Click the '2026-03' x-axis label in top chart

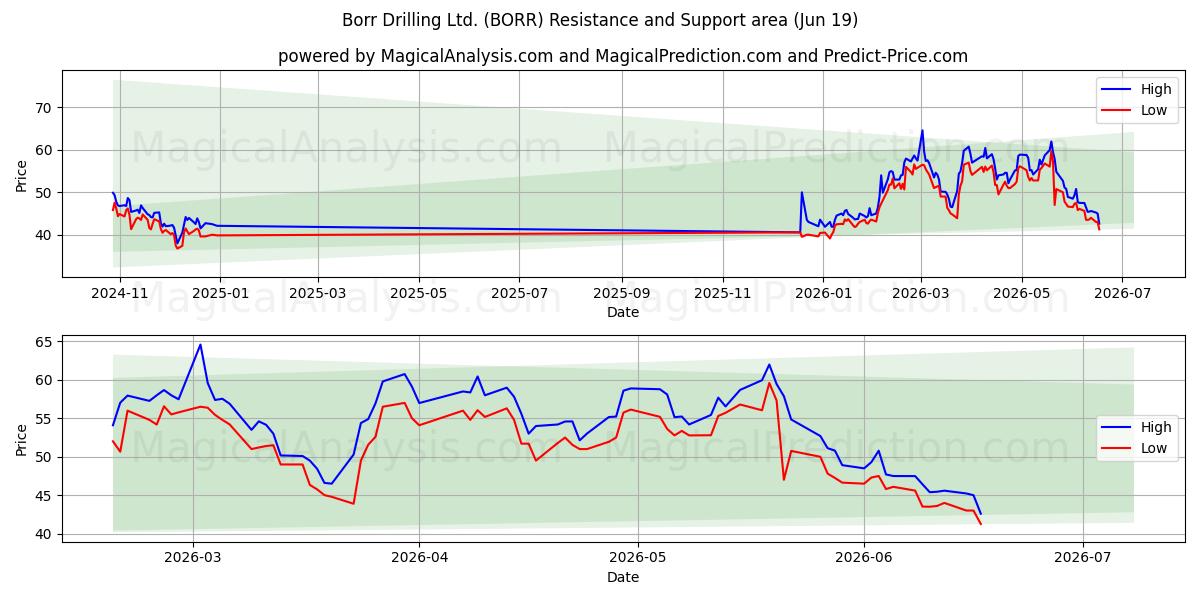921,294
